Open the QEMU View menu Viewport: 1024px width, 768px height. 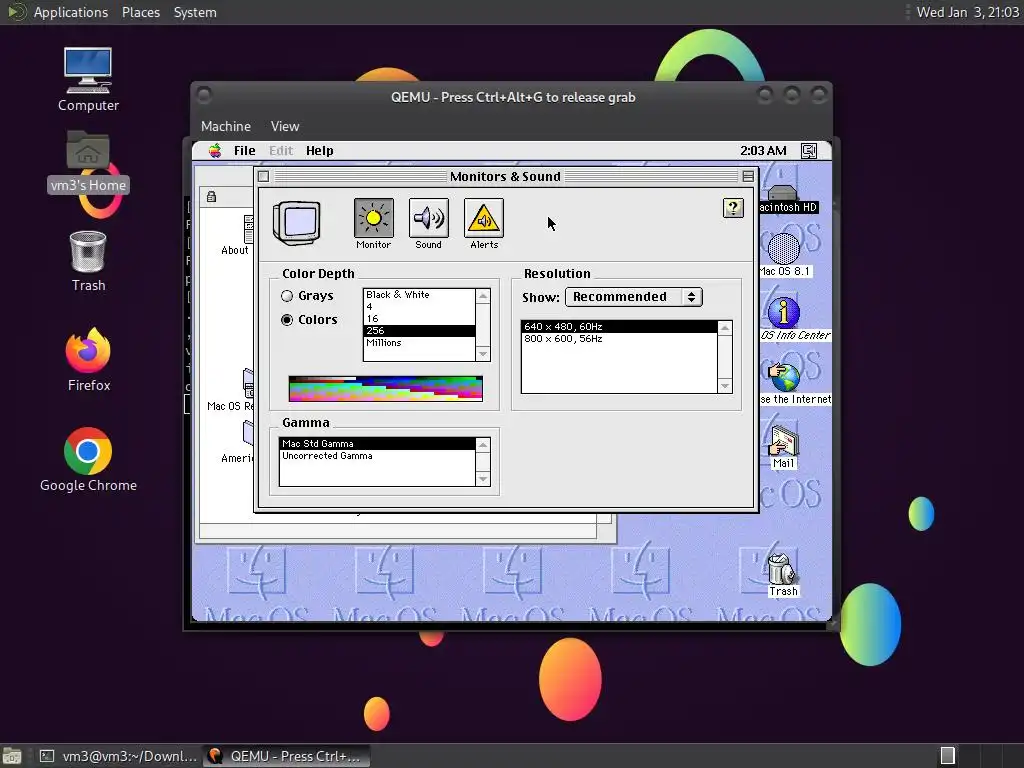[285, 126]
